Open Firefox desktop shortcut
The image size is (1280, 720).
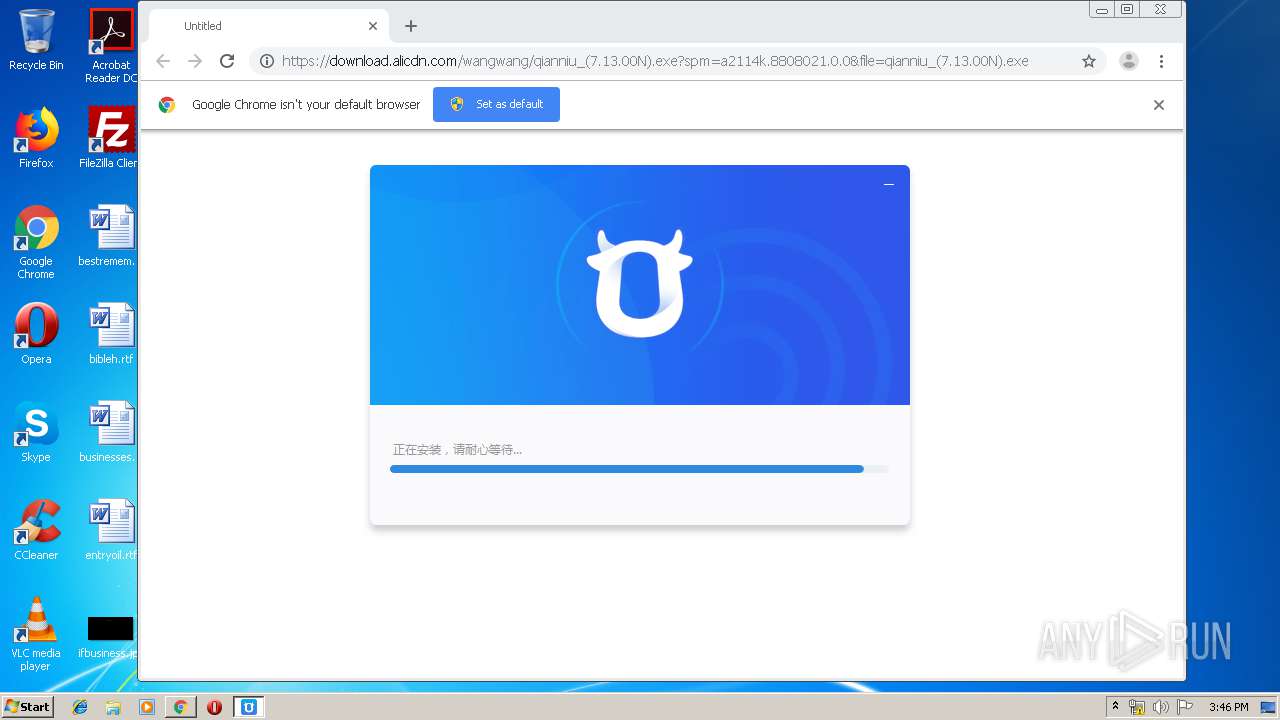click(x=36, y=138)
